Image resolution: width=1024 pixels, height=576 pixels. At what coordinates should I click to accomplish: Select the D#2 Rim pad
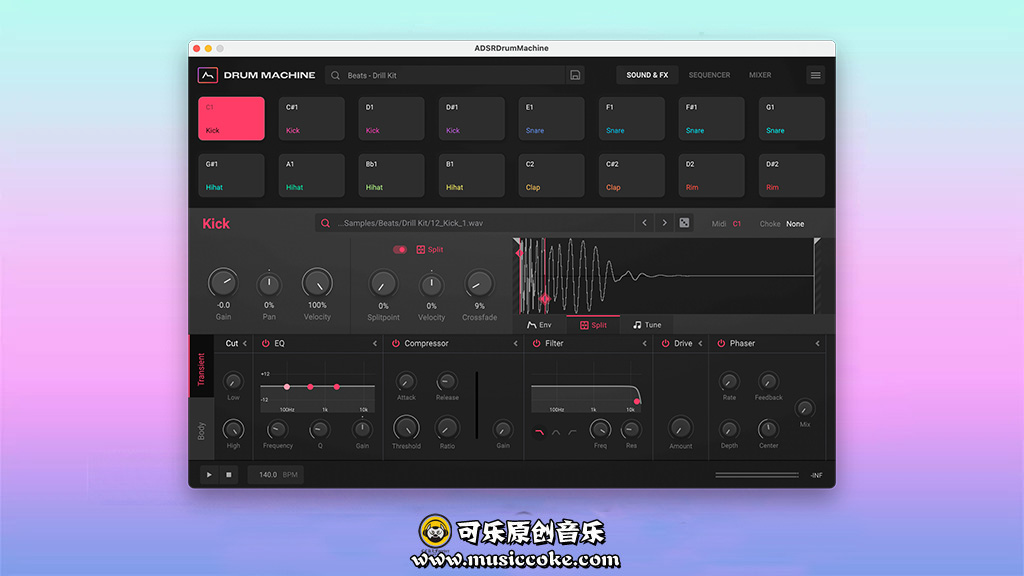click(x=792, y=175)
